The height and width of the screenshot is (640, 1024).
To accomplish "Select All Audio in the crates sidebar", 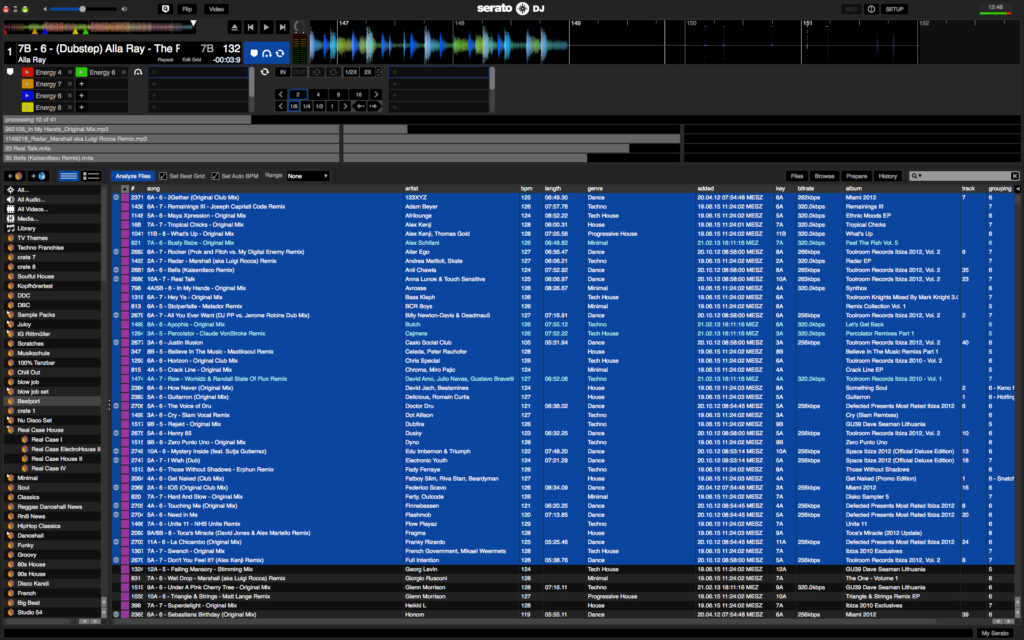I will [x=31, y=200].
